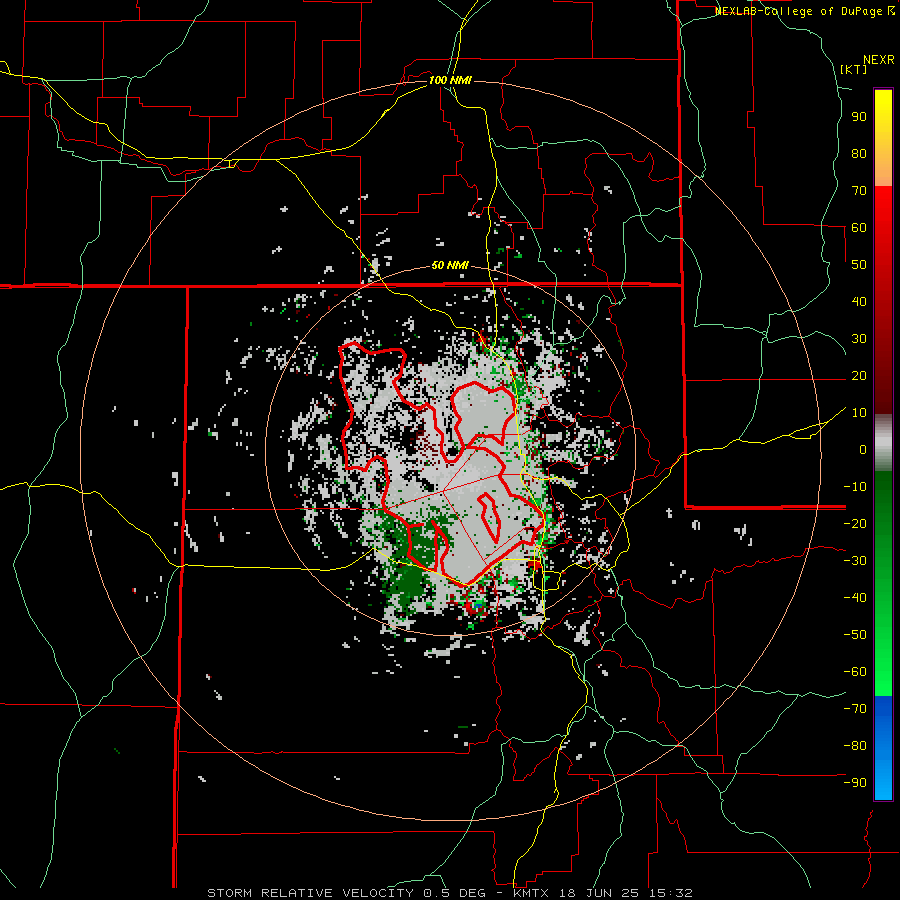
Task: Click the "NEXLAB-College of DuPage" label
Action: click(799, 11)
